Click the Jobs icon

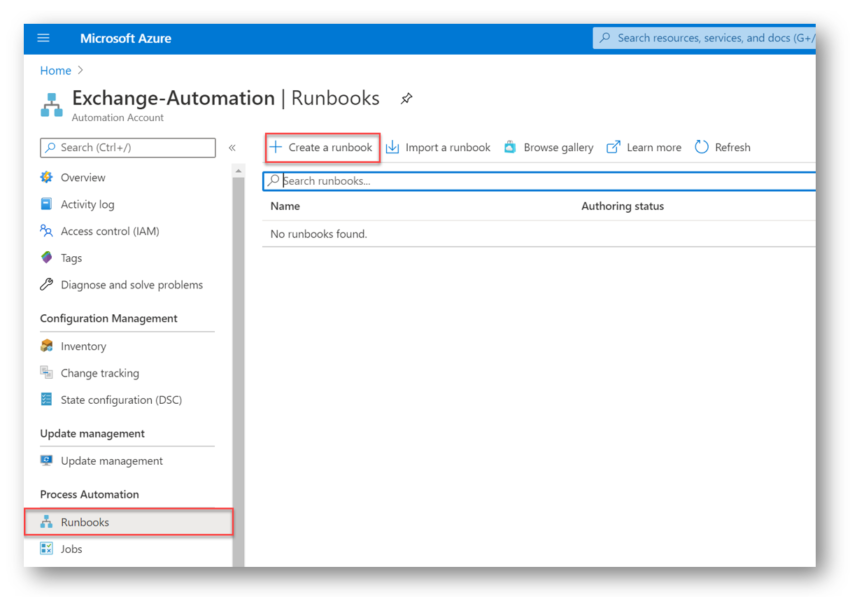47,548
